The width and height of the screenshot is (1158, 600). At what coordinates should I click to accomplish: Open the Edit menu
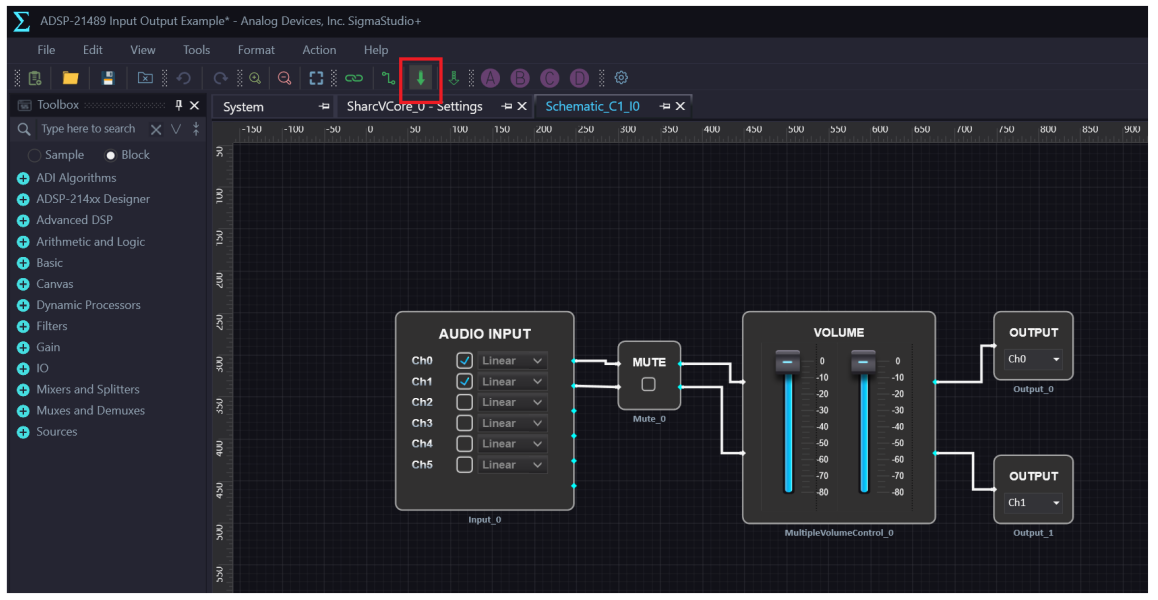tap(92, 50)
